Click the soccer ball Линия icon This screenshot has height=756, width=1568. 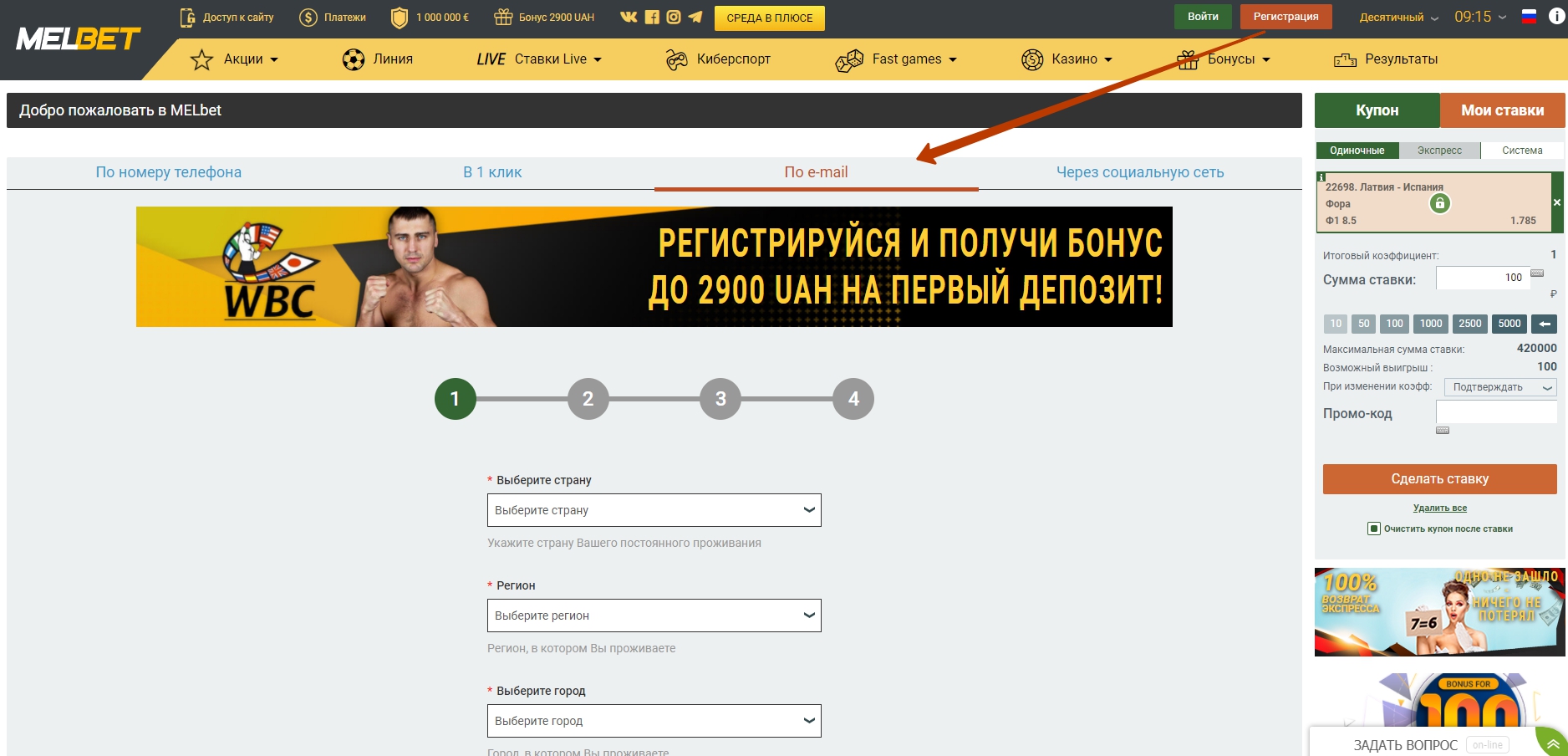tap(354, 59)
